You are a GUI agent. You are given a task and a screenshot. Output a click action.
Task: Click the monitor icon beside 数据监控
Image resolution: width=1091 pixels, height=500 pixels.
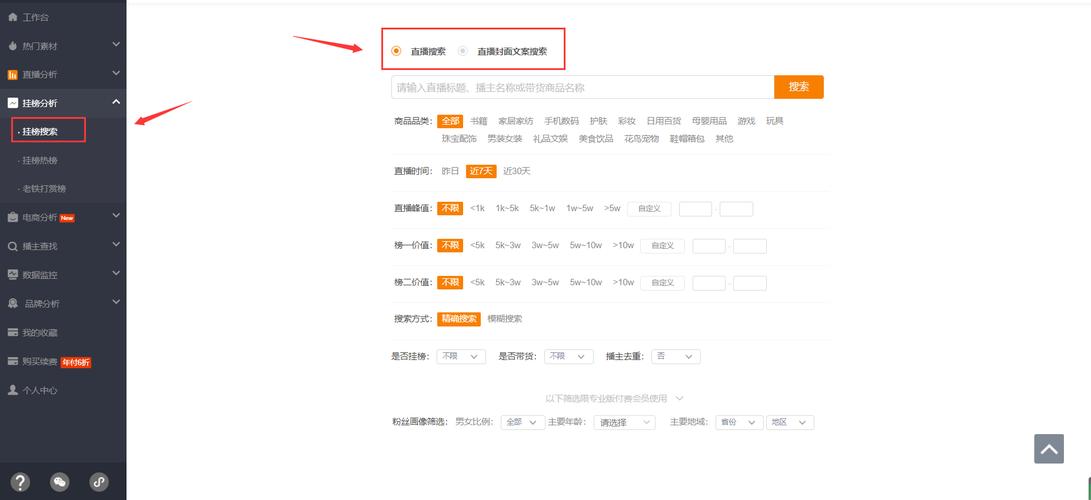point(13,275)
